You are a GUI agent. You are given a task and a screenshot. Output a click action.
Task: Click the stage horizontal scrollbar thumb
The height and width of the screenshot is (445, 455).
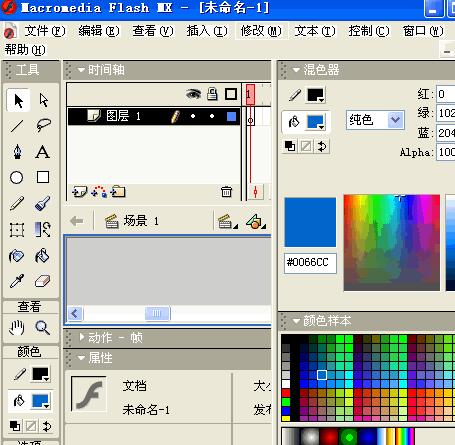click(x=157, y=314)
